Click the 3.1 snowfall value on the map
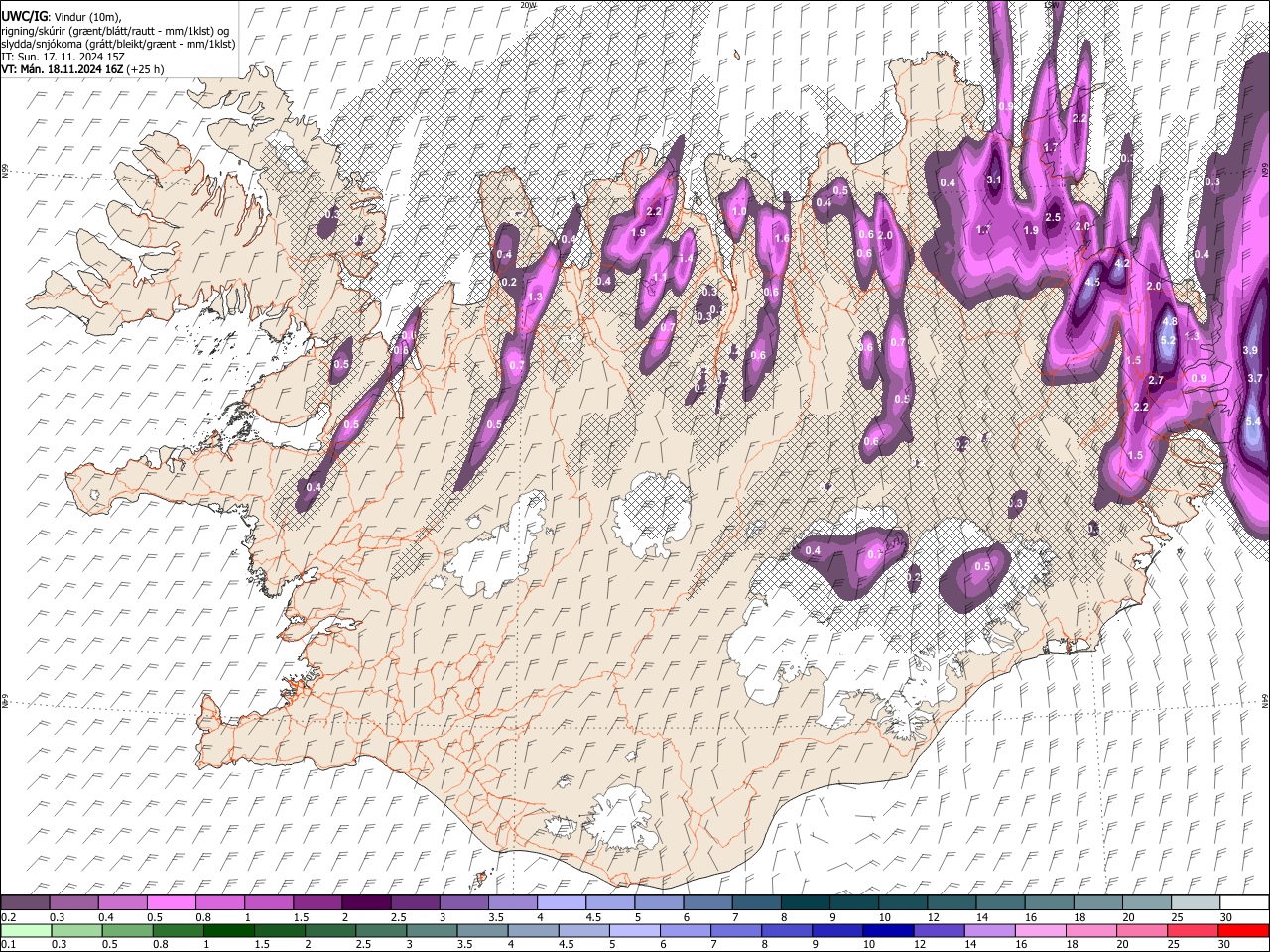This screenshot has height=952, width=1270. pyautogui.click(x=995, y=179)
